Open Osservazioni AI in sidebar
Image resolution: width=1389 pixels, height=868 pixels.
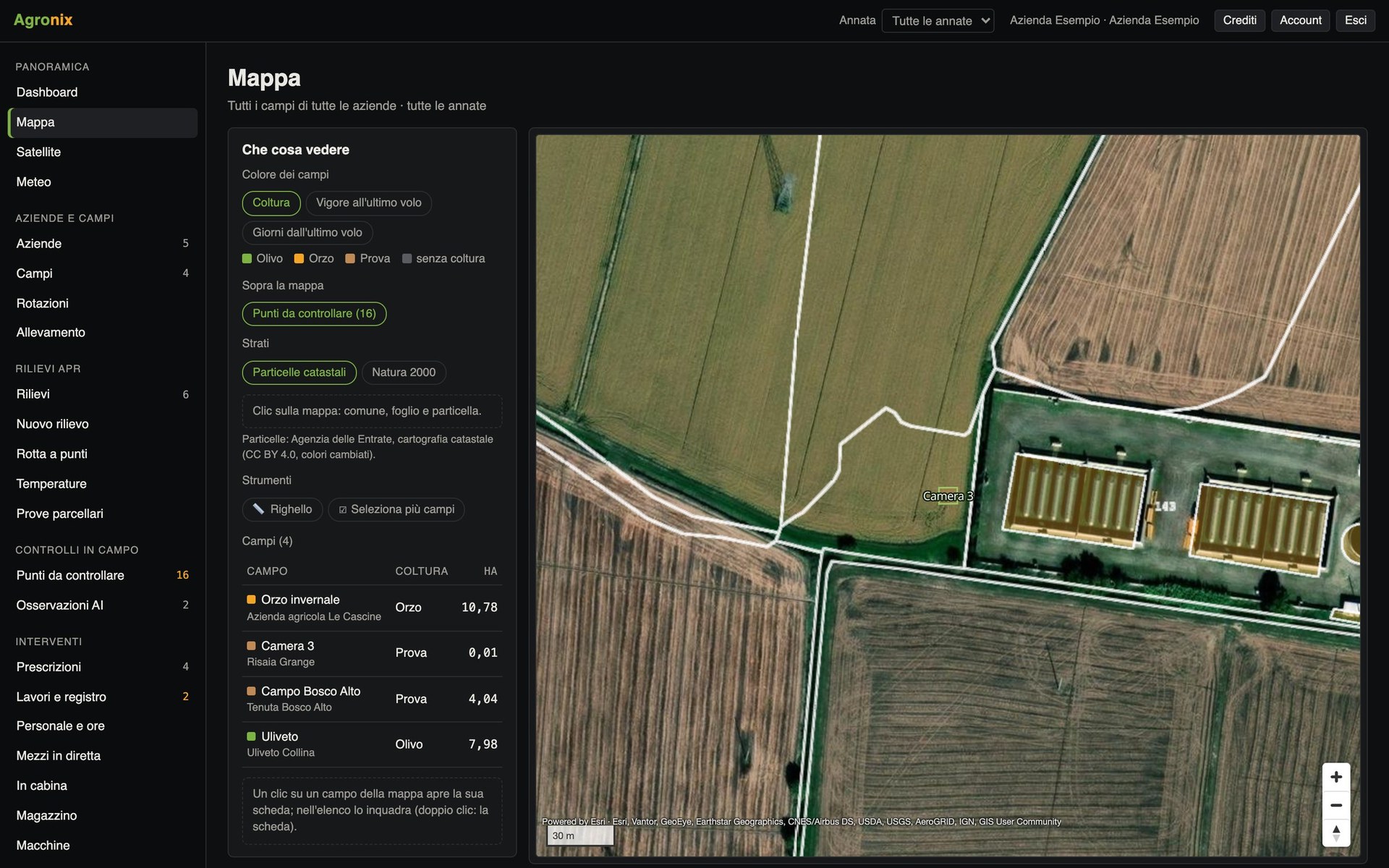[x=103, y=605]
